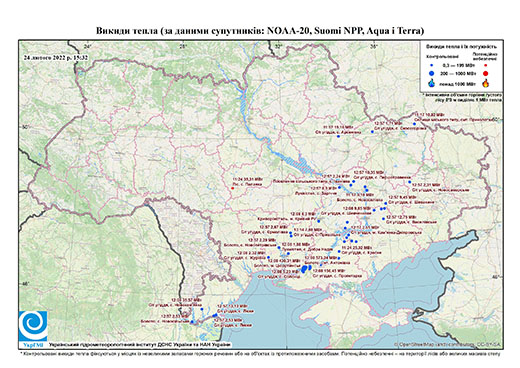Open the OpenStreetMap contributors attribution
The image size is (520, 368).
coord(448,344)
